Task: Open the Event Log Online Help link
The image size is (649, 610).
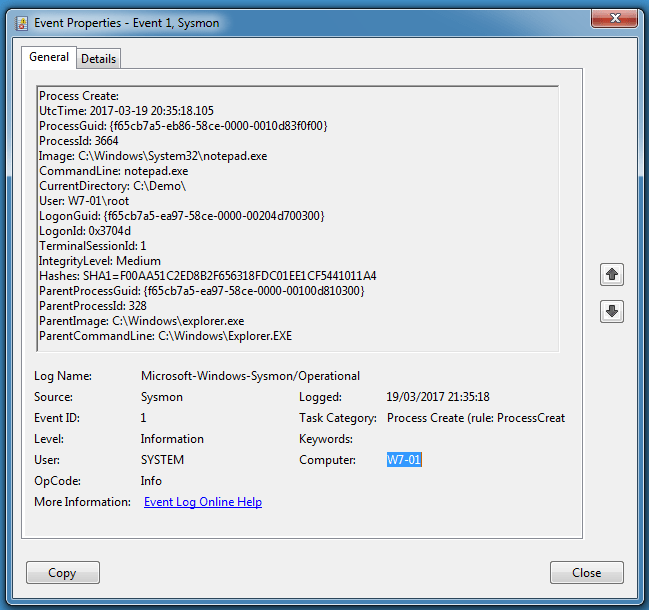Action: pyautogui.click(x=203, y=502)
